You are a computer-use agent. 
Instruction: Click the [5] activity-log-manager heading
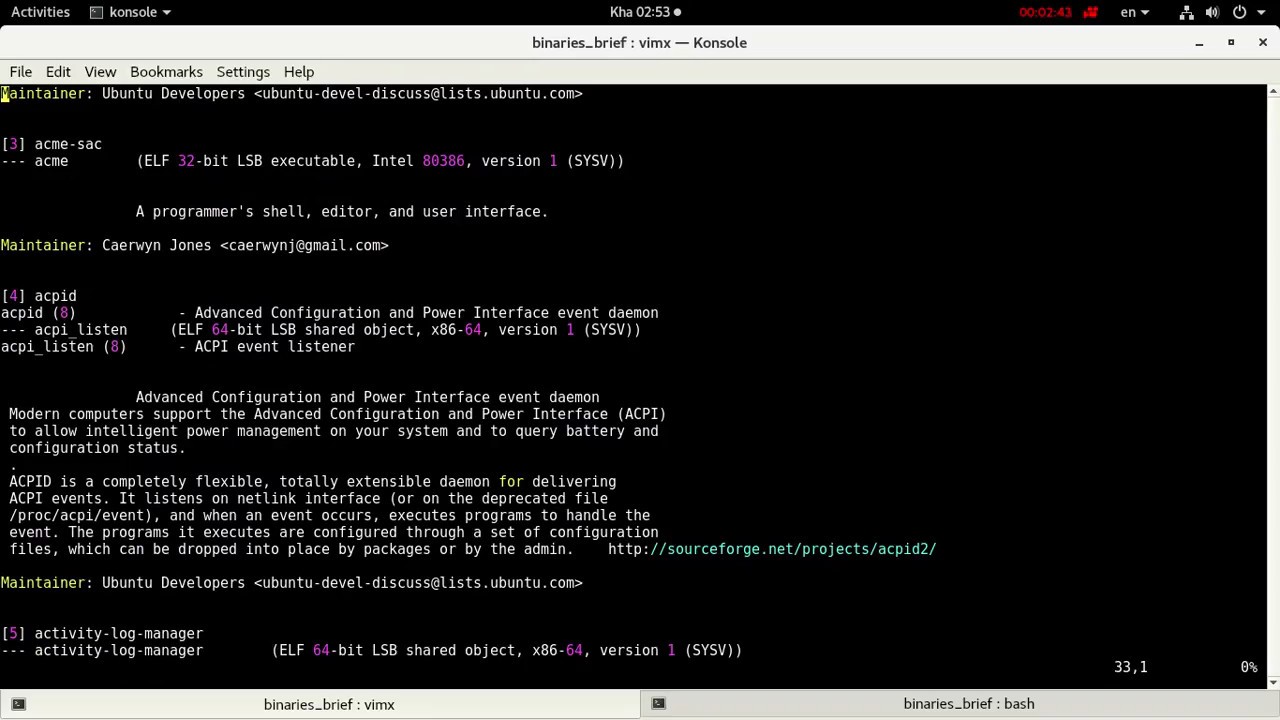tap(102, 633)
